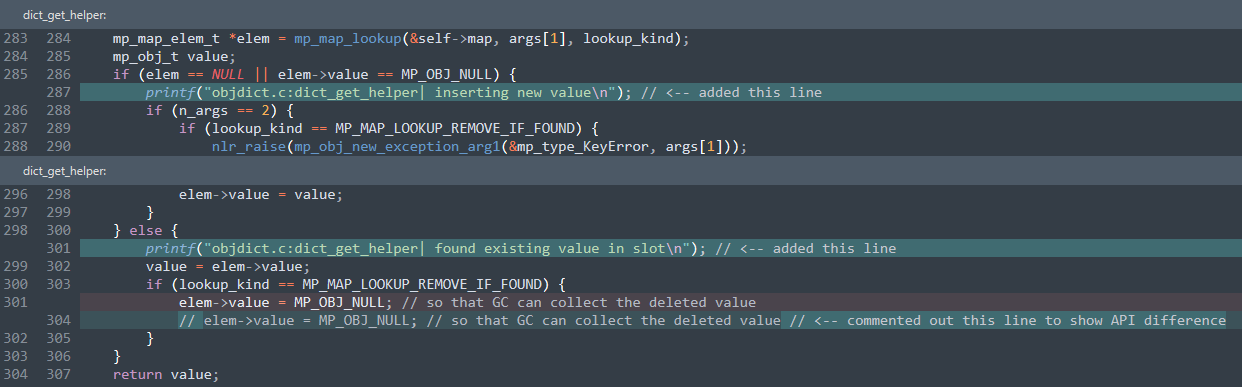
Task: Click new line number 298
Action: [x=60, y=195]
